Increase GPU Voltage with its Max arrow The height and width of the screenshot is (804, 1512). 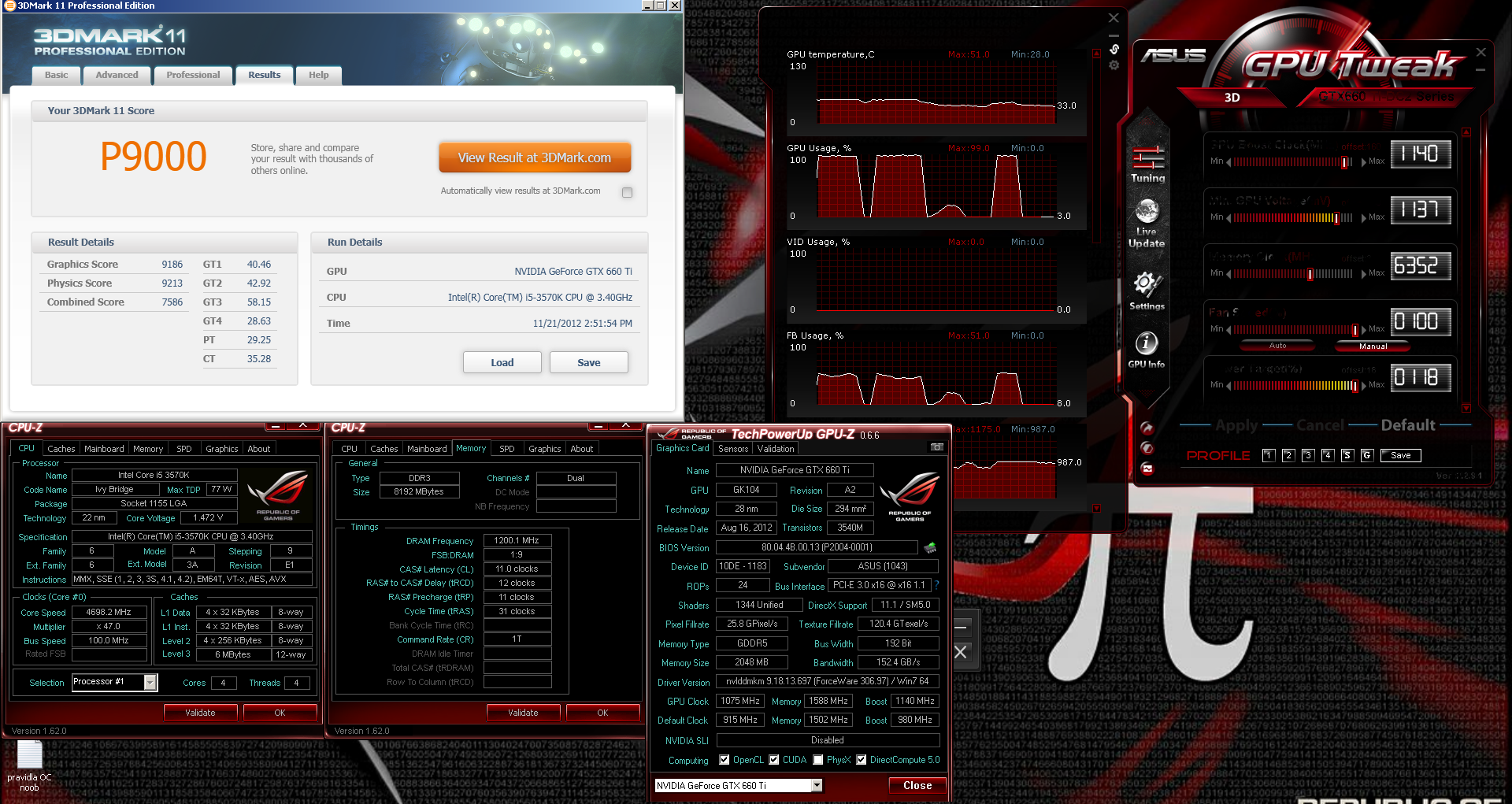[1364, 218]
